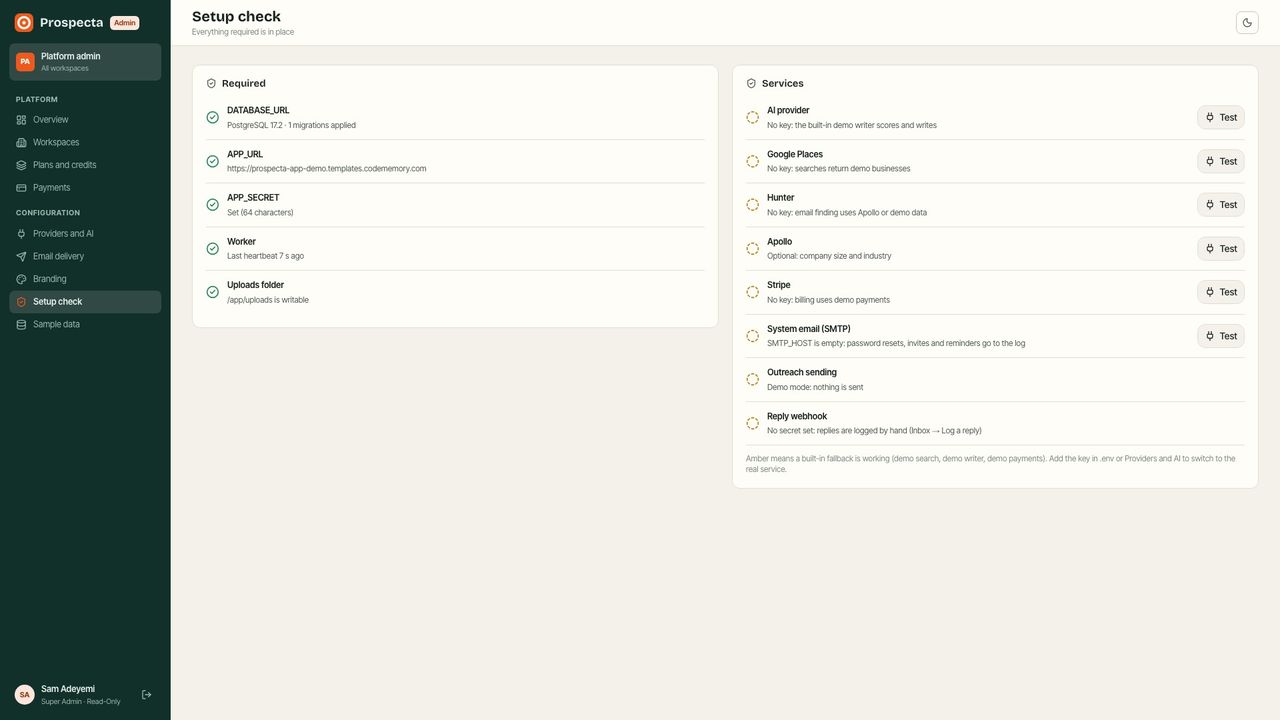The width and height of the screenshot is (1280, 720).
Task: Click the amber status circle beside Stripe
Action: click(x=752, y=292)
